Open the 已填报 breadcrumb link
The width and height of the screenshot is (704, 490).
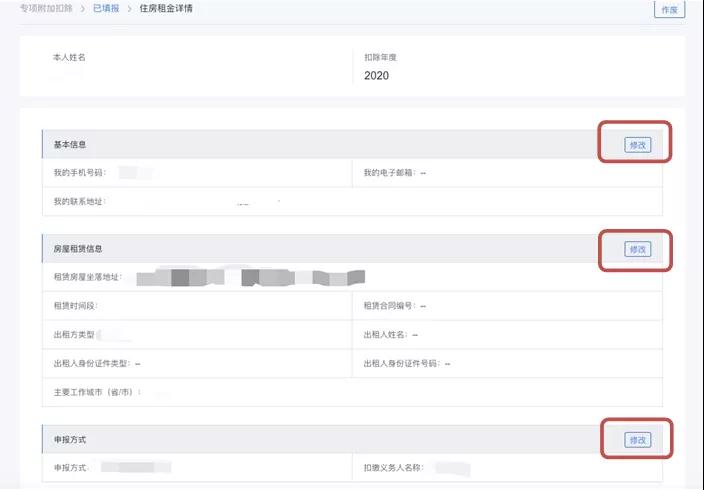(108, 8)
